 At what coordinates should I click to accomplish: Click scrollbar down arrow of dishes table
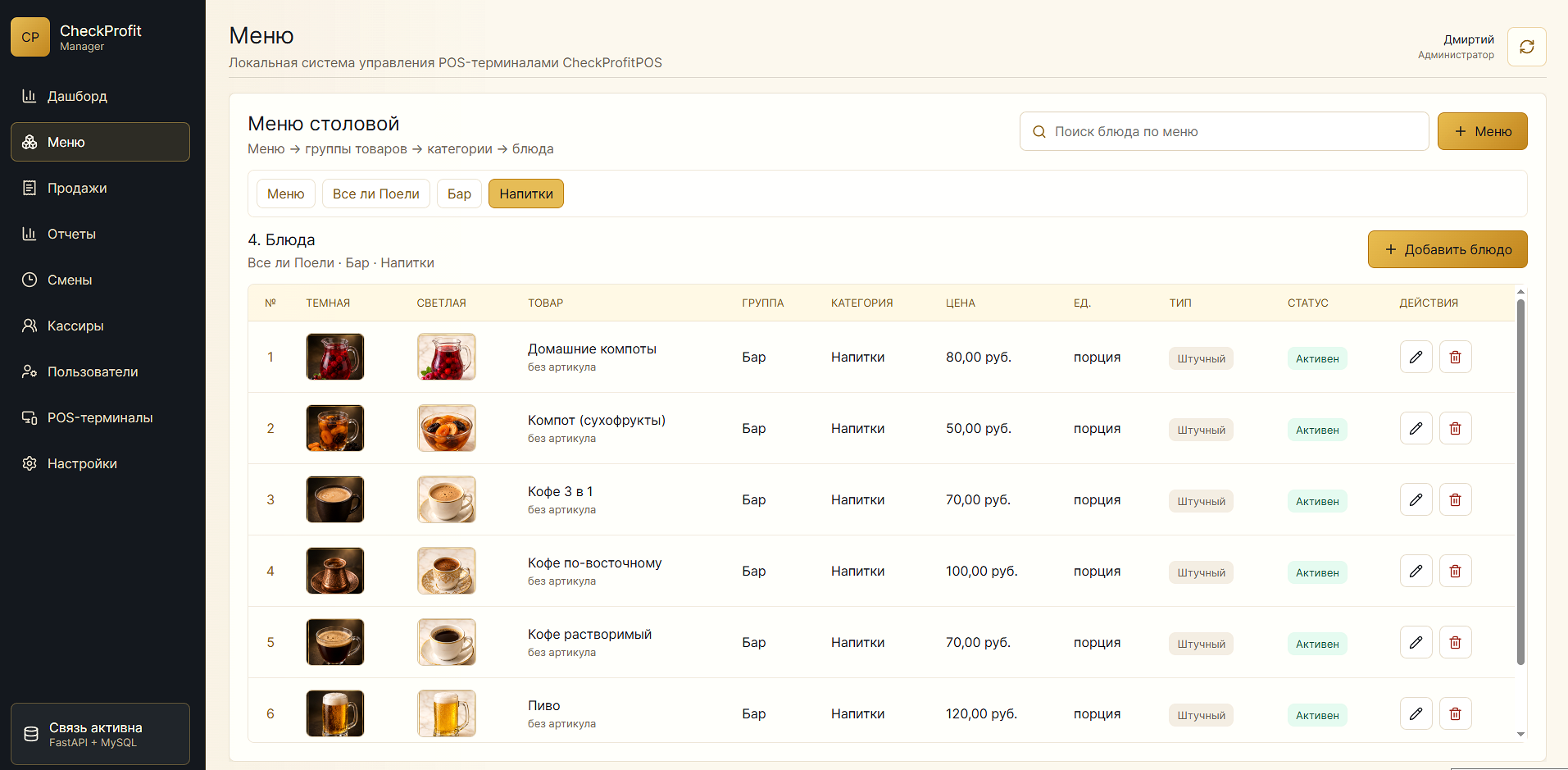coord(1520,735)
